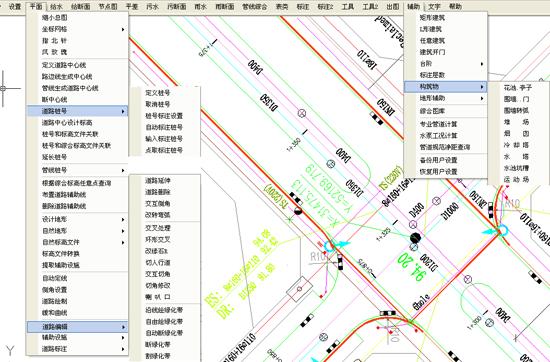Screen dimensions: 550x362
Task: Expand the 辅助设施 submenu
Action: (78, 337)
